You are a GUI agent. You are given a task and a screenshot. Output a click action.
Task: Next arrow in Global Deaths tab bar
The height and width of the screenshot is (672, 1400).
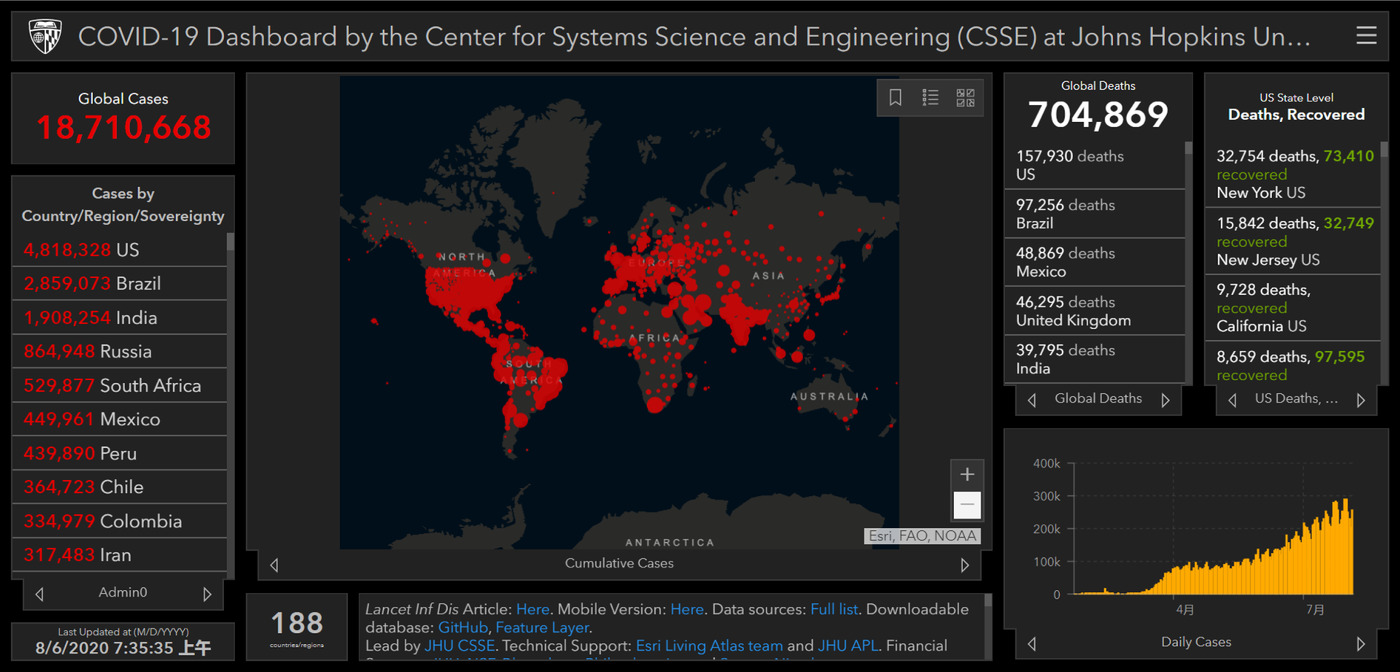(1165, 400)
